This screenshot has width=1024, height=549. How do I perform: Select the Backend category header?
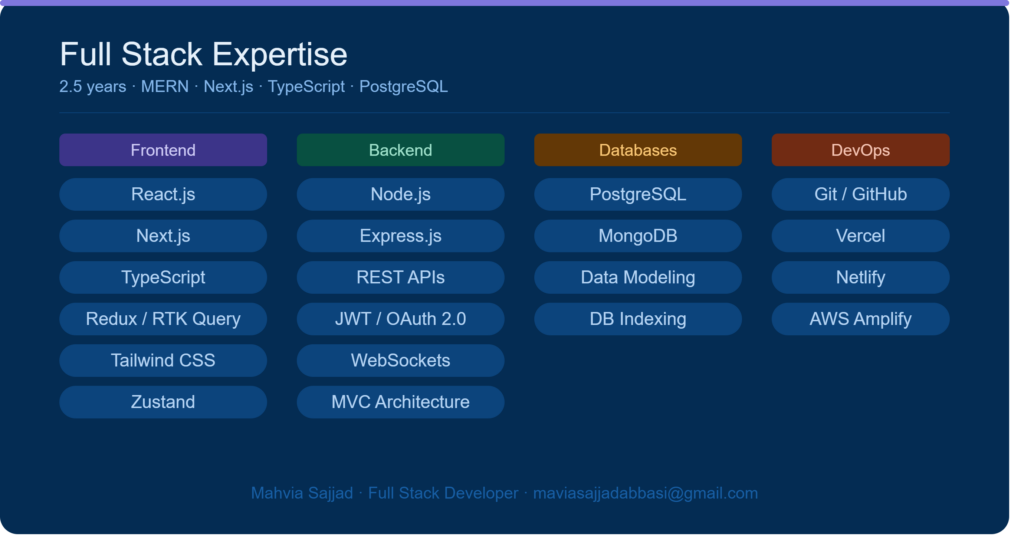pos(400,150)
